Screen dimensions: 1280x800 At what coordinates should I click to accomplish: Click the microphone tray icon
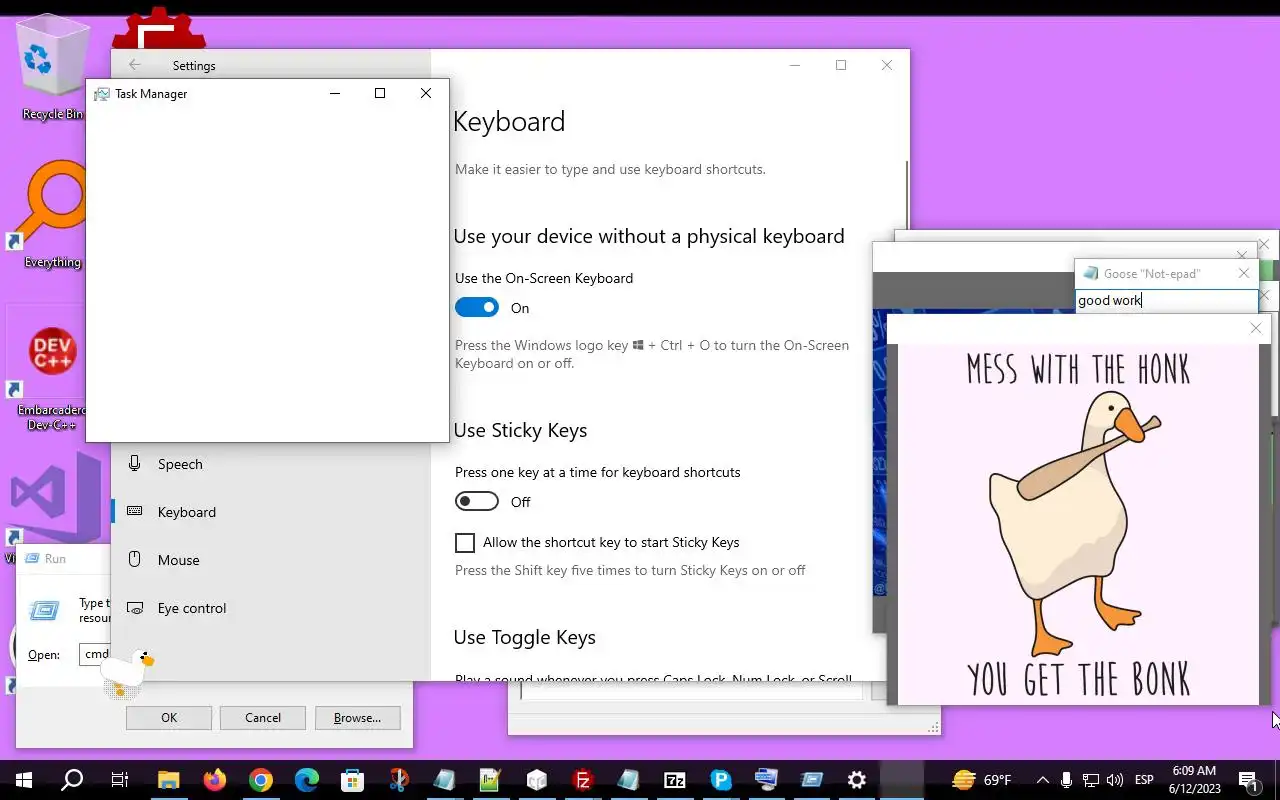click(x=1066, y=780)
